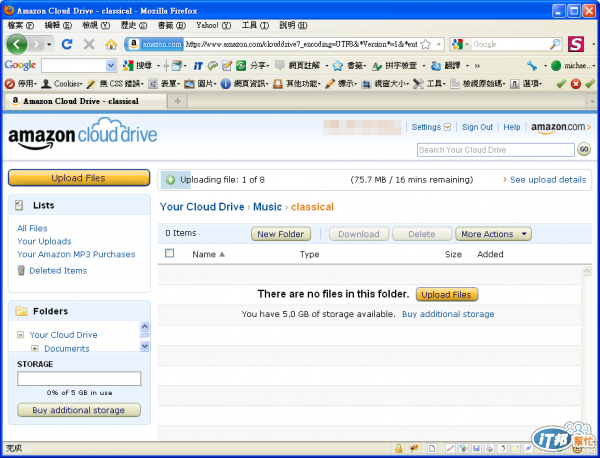Click Buy additional storage sidebar button

coord(79,410)
